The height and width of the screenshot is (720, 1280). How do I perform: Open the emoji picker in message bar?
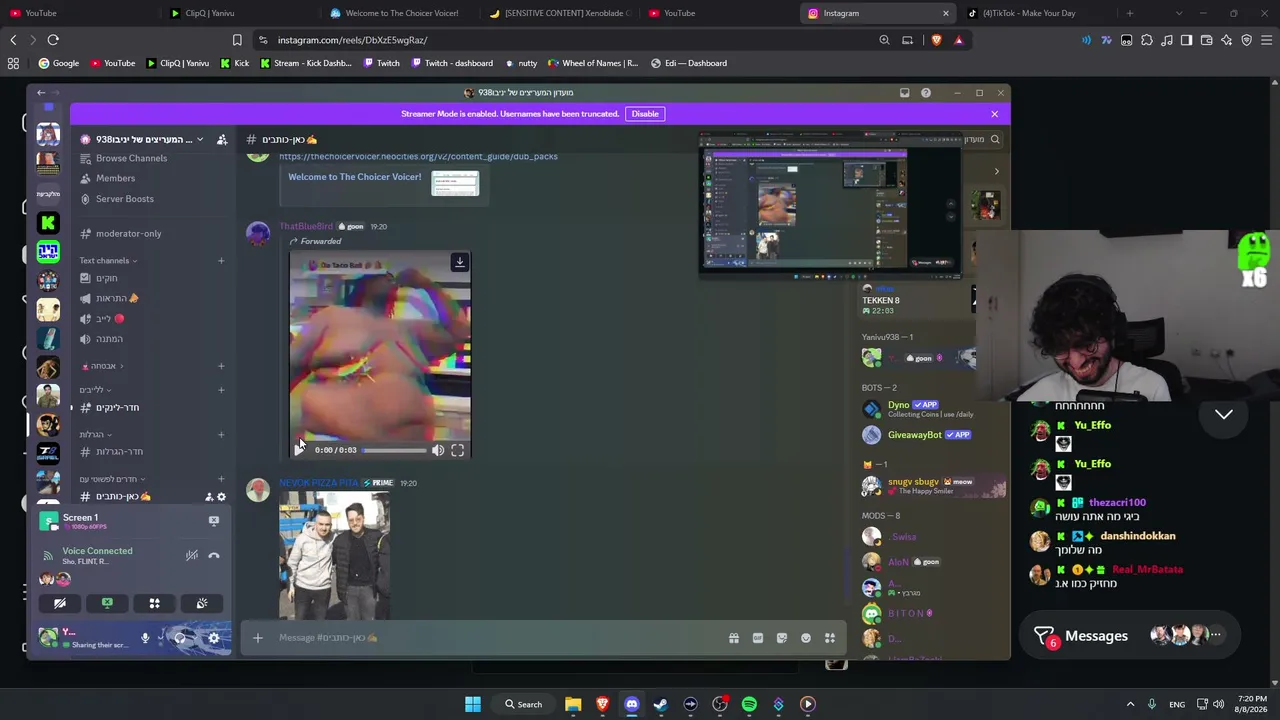point(806,638)
